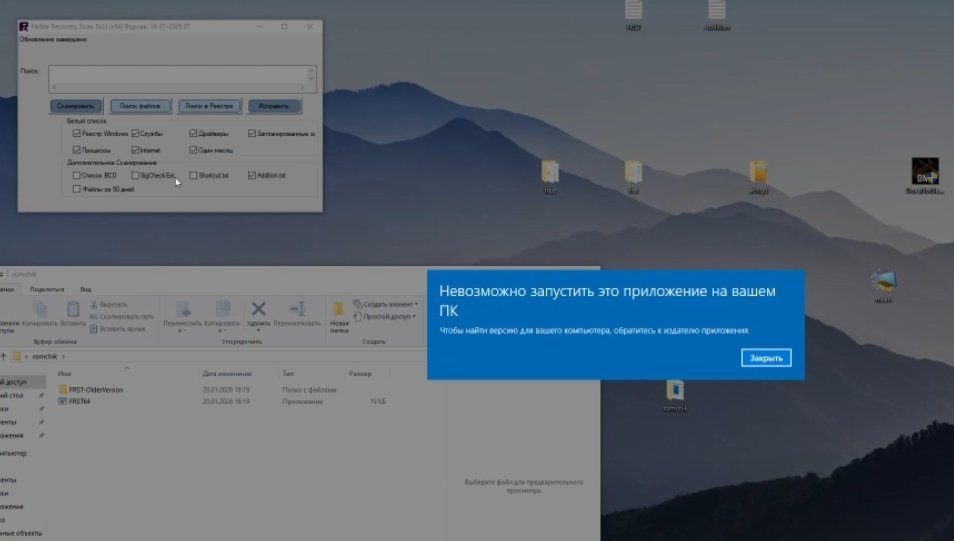
Task: Sort by Дата изменения column header
Action: 227,374
